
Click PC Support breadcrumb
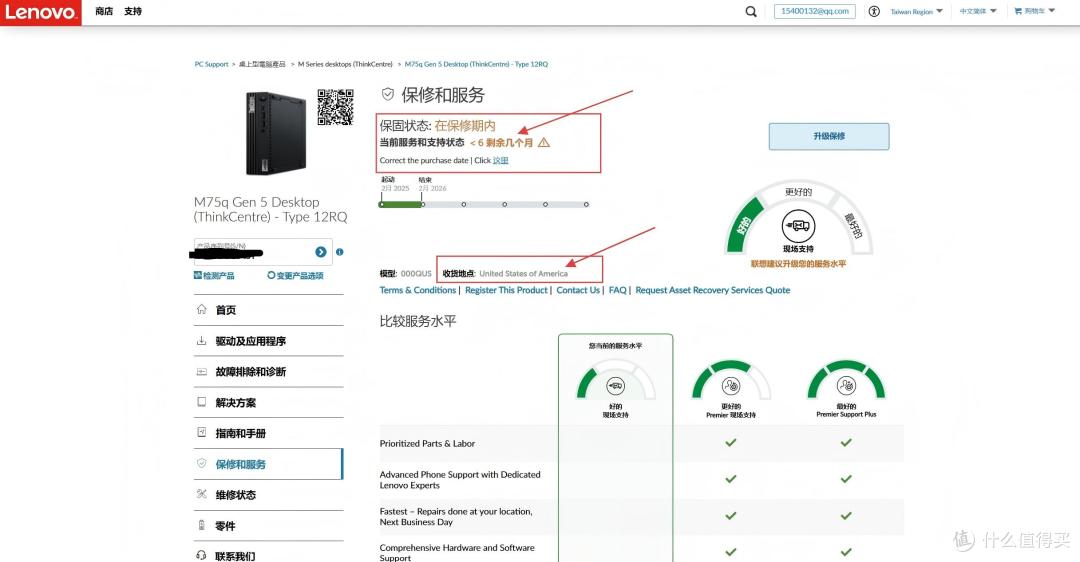[x=211, y=64]
